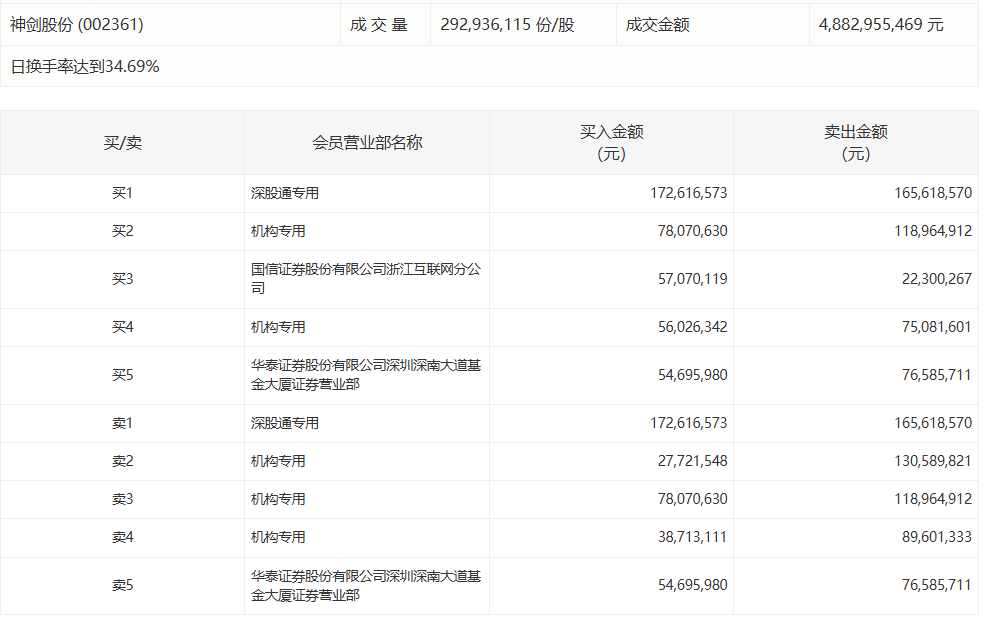Select the 卖3 row label

click(x=122, y=500)
